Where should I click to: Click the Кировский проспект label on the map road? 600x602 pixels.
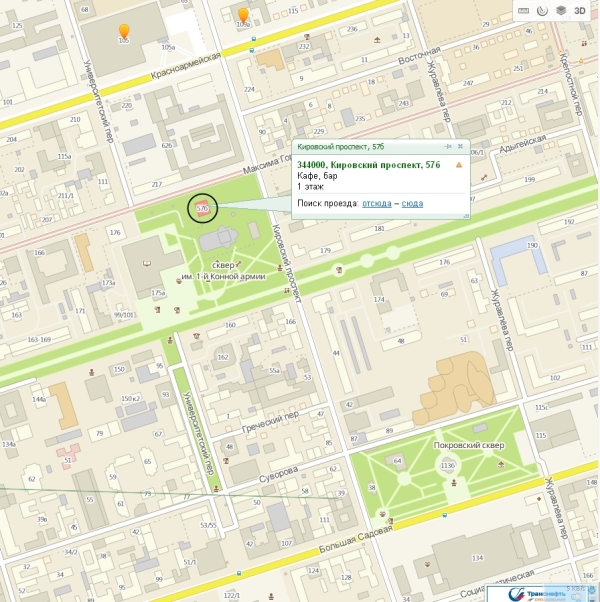click(x=286, y=265)
